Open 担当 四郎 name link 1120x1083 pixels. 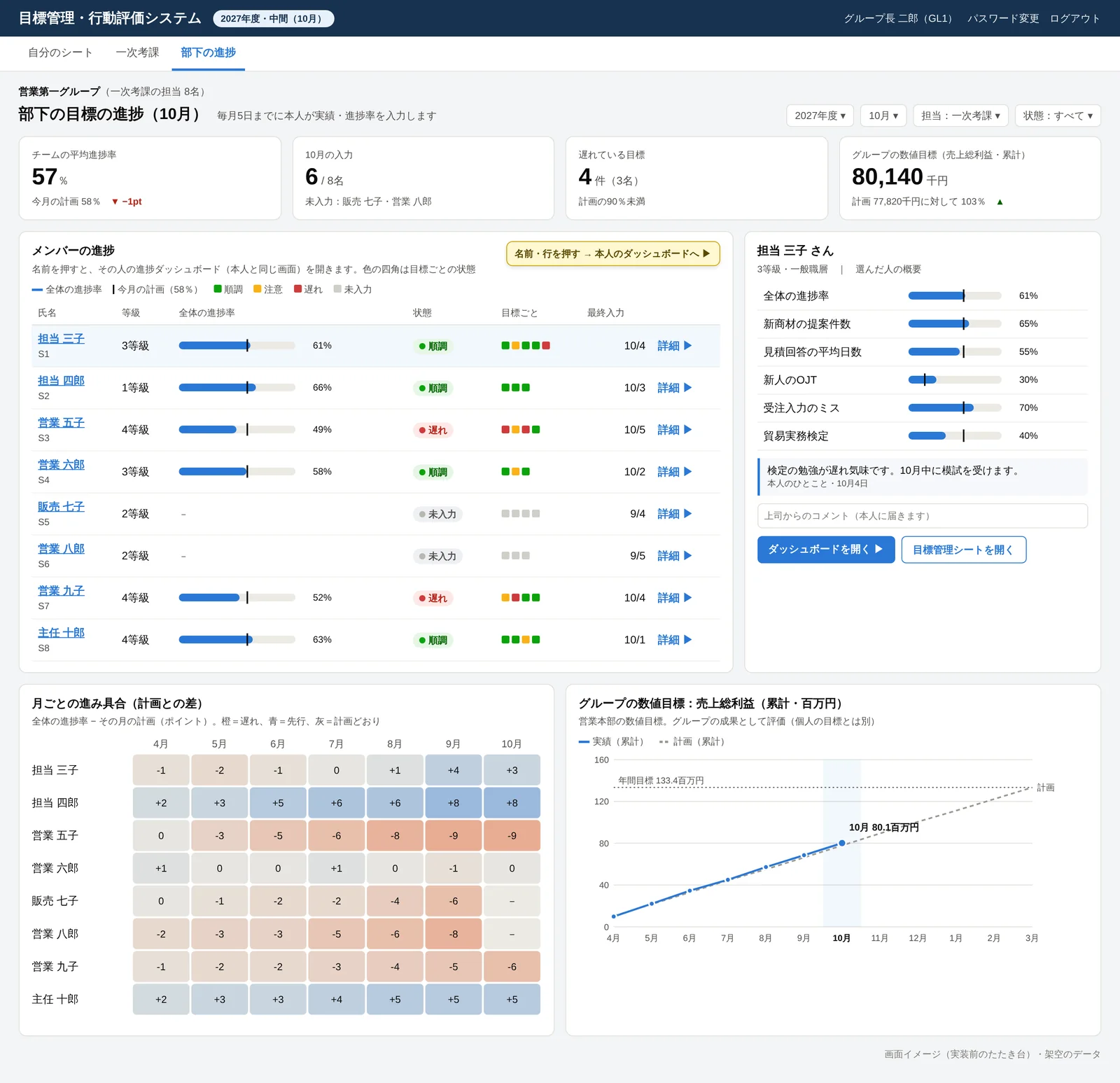pyautogui.click(x=61, y=380)
